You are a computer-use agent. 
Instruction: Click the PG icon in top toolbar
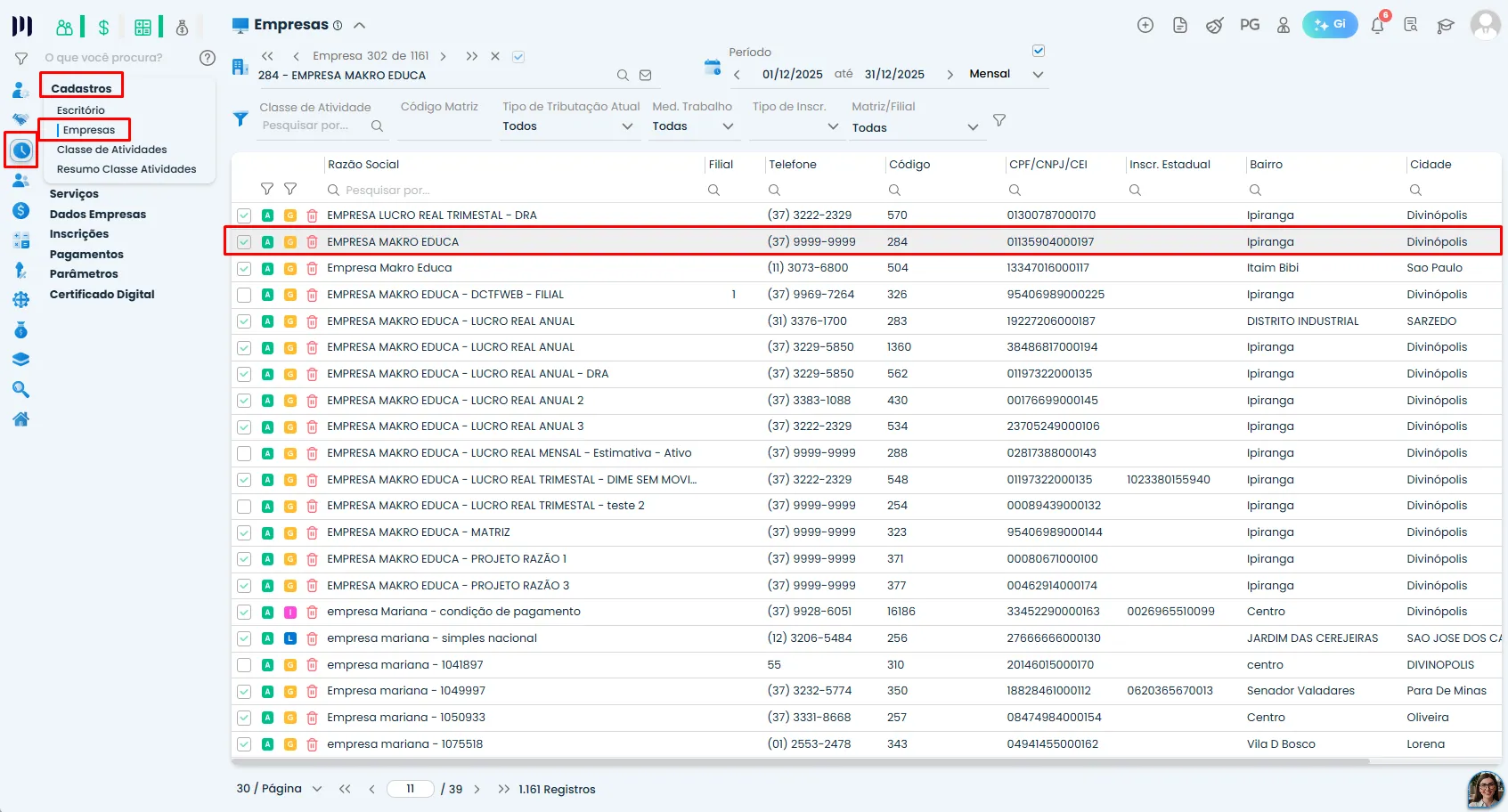click(x=1250, y=25)
